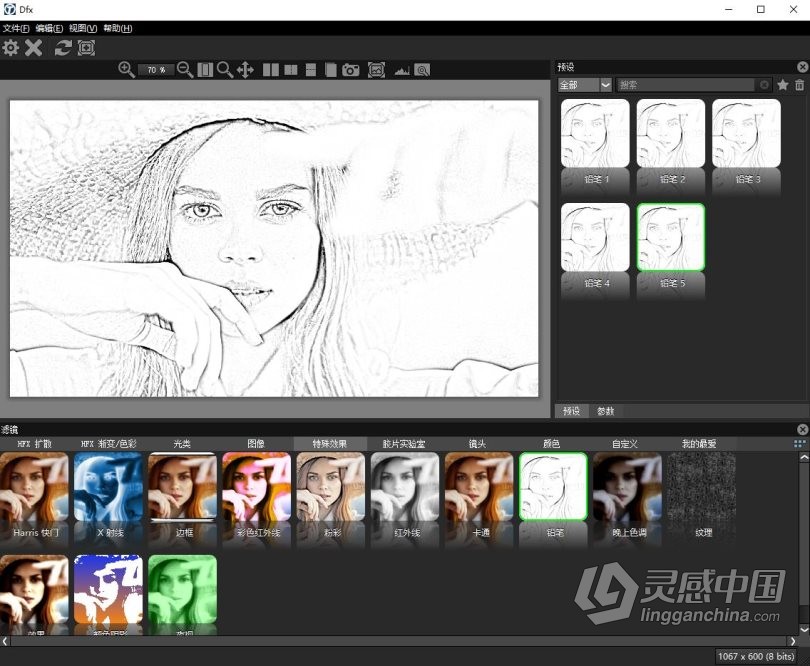The image size is (810, 666).
Task: Click the trash delete preset icon
Action: tap(800, 85)
